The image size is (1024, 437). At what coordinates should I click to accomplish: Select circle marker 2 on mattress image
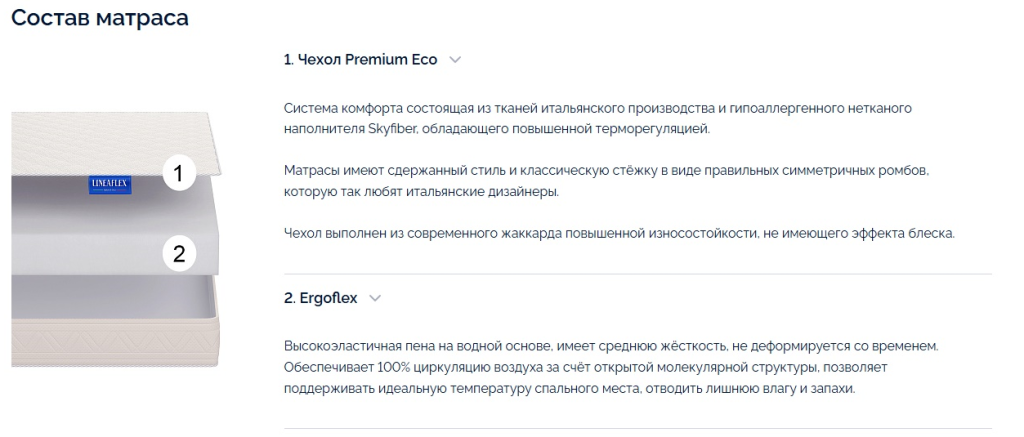(x=178, y=253)
